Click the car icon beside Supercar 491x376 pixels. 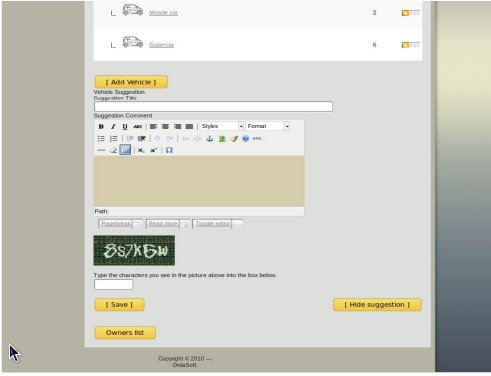pyautogui.click(x=133, y=42)
